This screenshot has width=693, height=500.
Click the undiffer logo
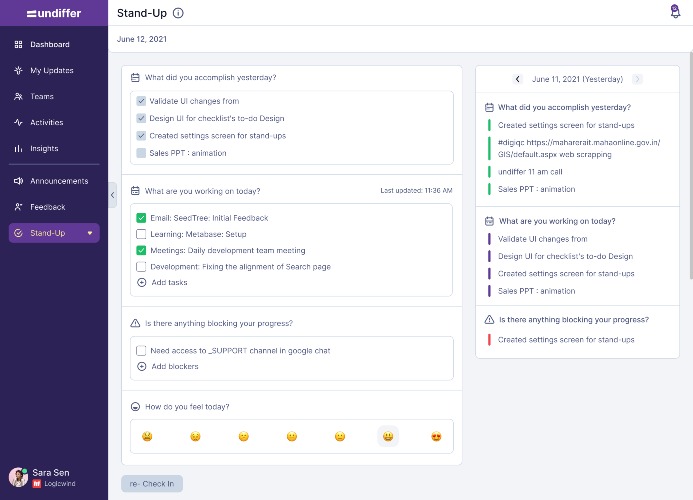54,13
